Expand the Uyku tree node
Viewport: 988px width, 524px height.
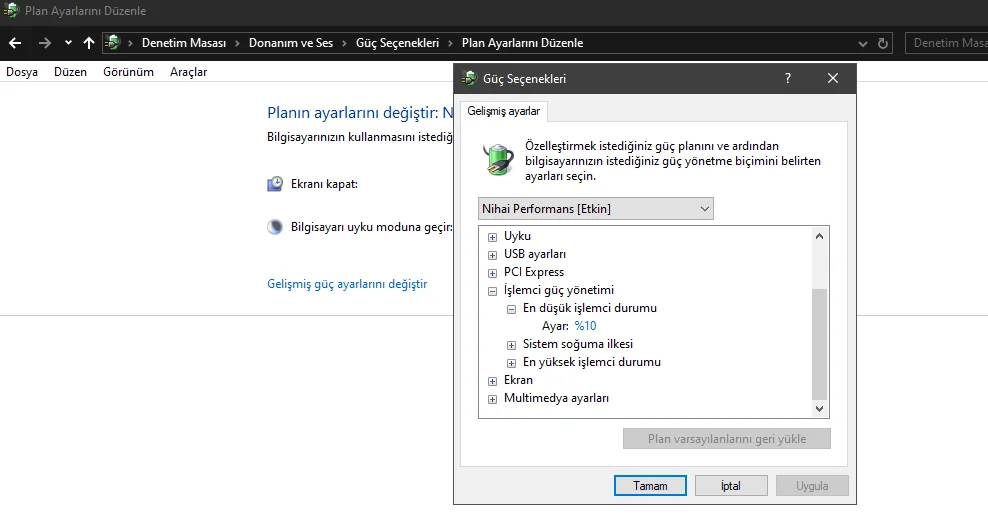point(492,237)
